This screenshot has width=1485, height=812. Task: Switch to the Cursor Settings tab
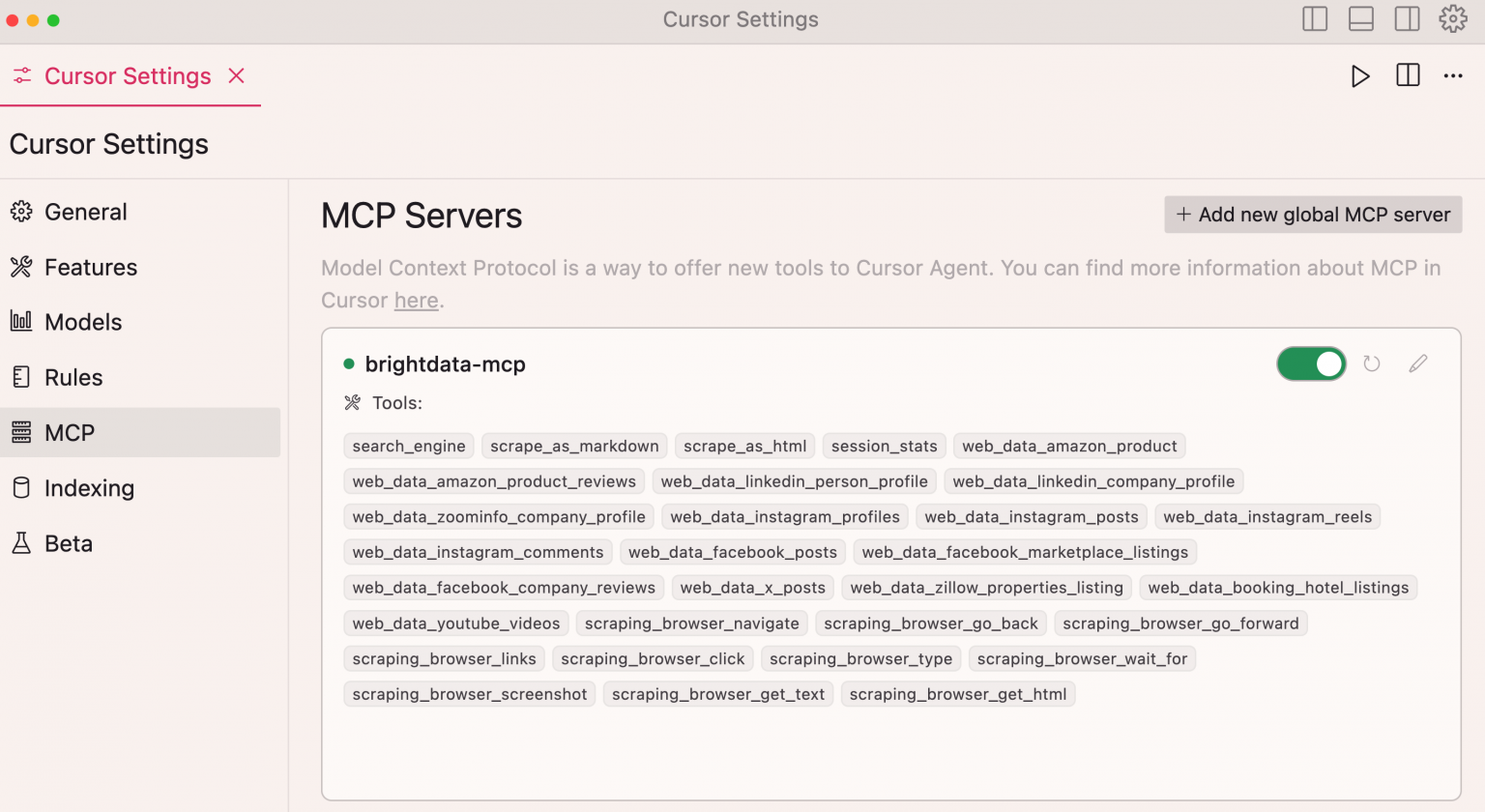coord(127,75)
